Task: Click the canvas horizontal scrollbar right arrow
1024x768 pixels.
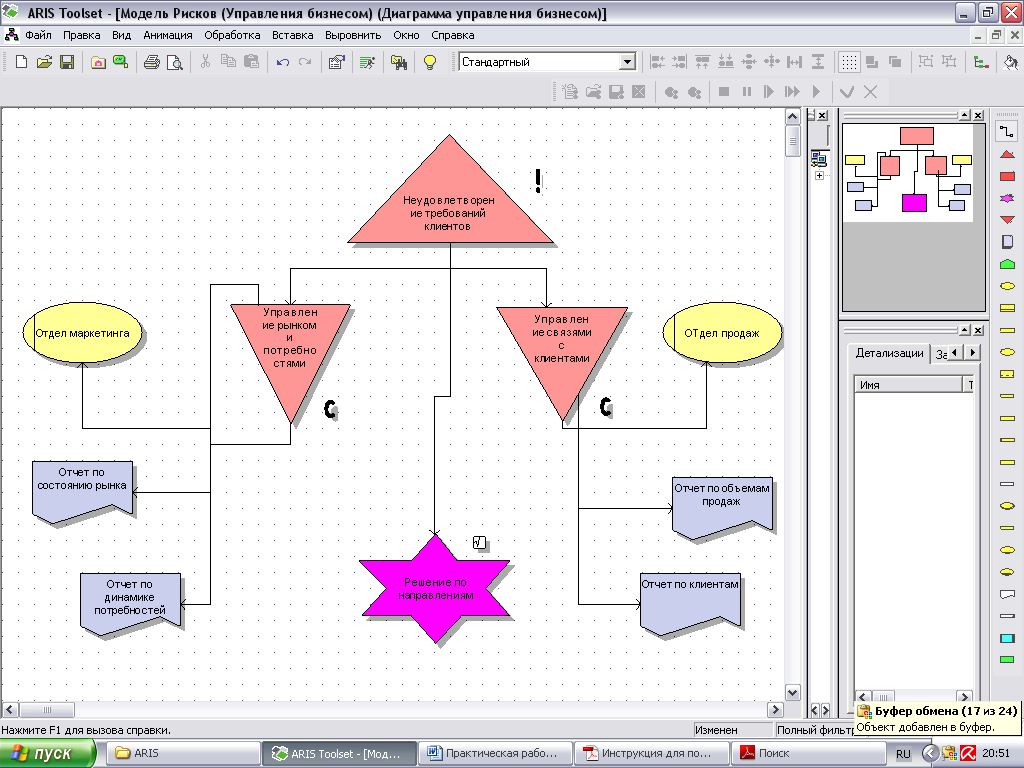Action: [775, 709]
